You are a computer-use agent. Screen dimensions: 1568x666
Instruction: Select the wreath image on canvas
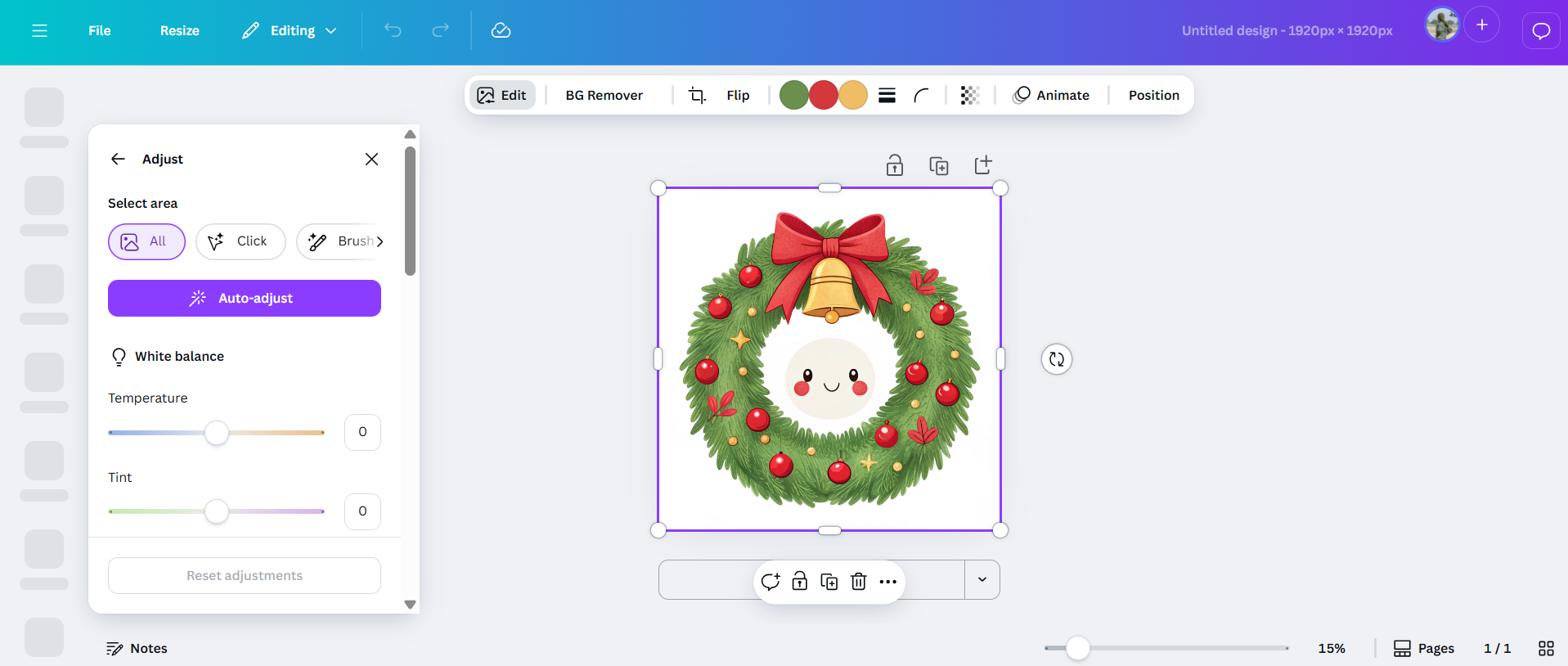click(829, 359)
